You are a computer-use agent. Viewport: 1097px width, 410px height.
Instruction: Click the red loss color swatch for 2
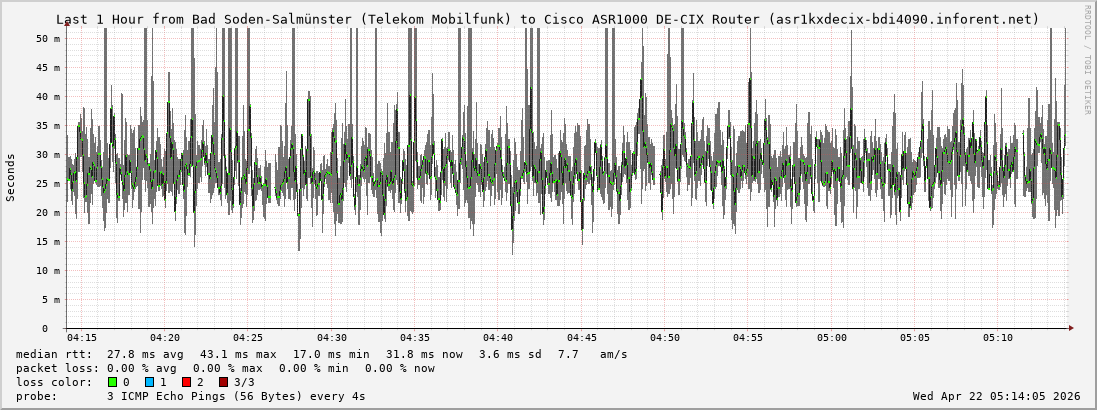tap(187, 382)
